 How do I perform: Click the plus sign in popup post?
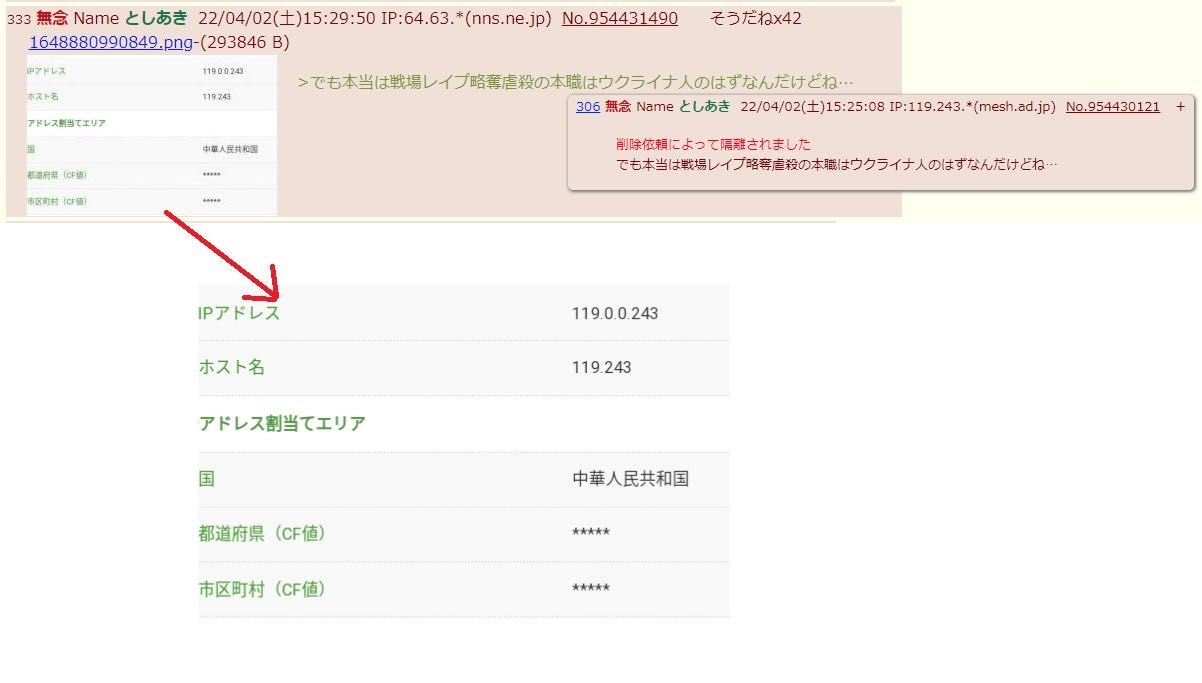point(1180,106)
